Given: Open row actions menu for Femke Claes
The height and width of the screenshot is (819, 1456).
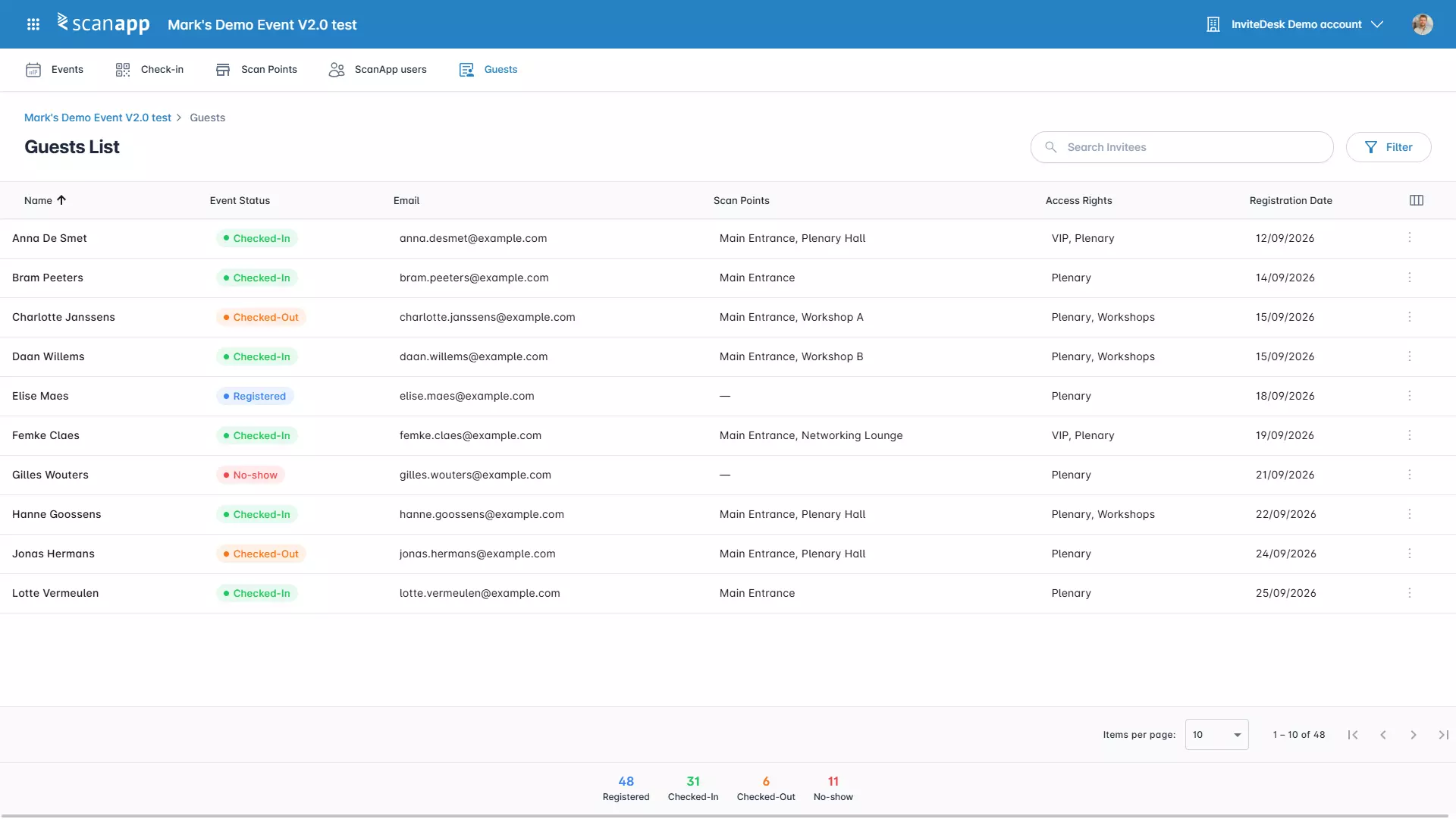Looking at the screenshot, I should (x=1410, y=435).
